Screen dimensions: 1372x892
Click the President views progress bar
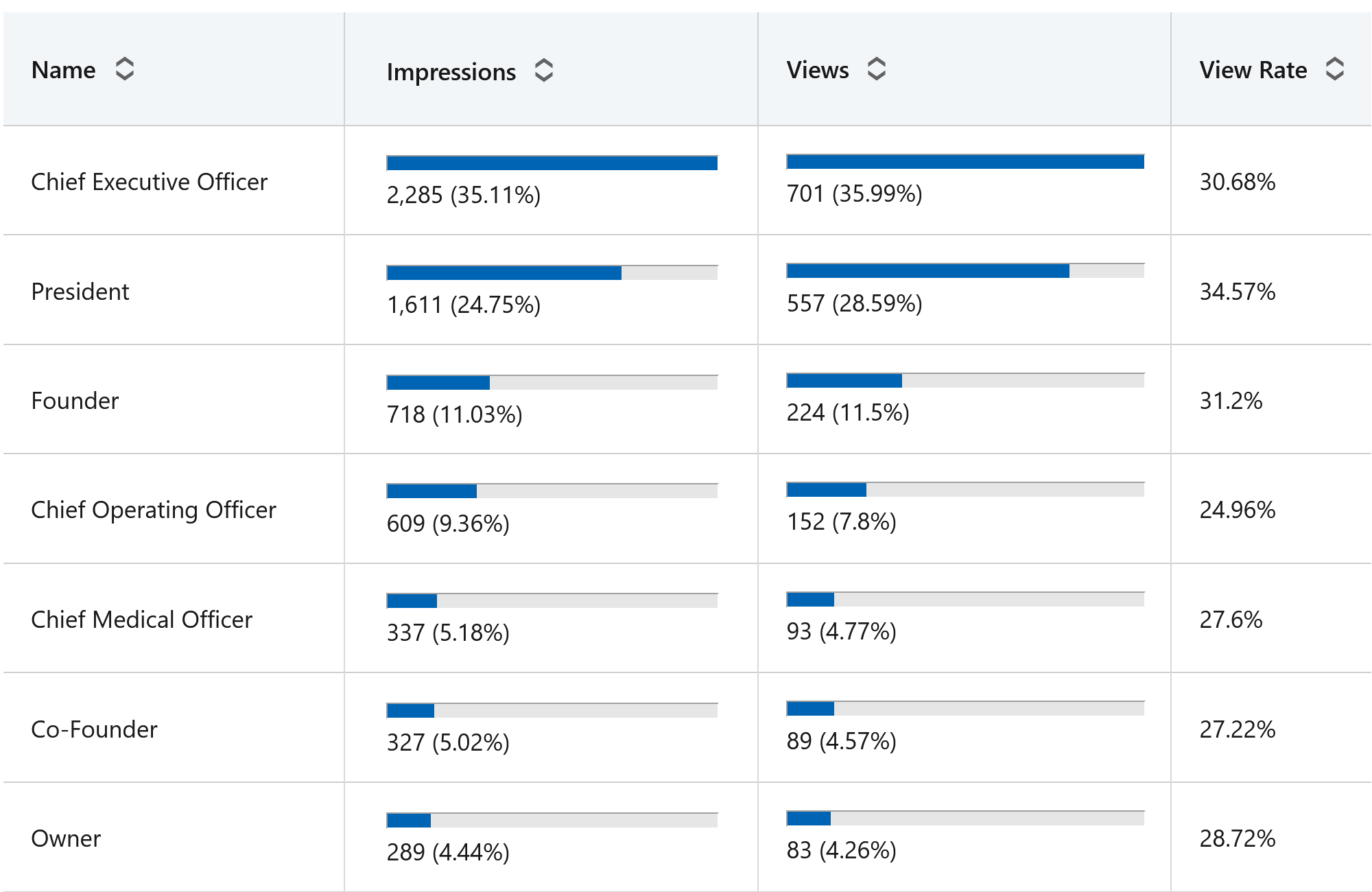[965, 271]
